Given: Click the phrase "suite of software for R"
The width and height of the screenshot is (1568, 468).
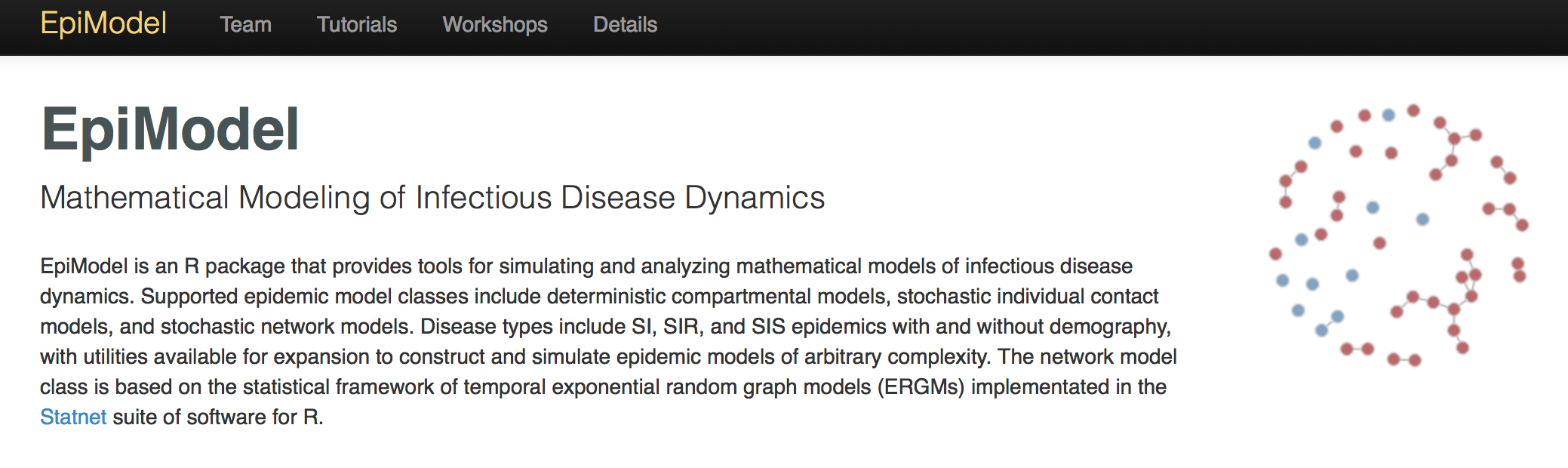Looking at the screenshot, I should [217, 417].
